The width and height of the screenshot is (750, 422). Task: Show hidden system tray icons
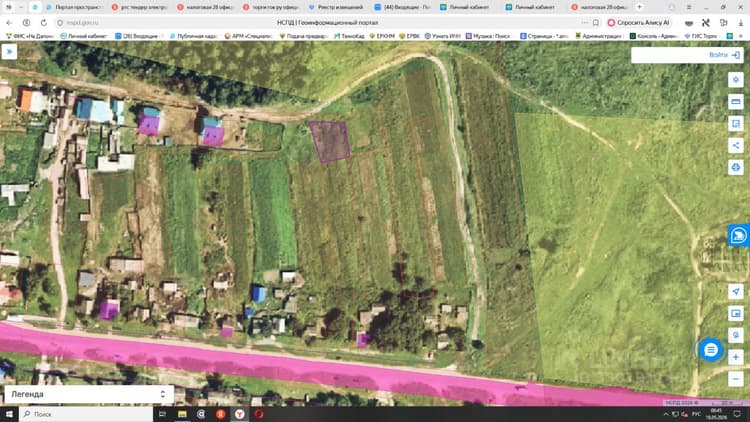[x=665, y=414]
